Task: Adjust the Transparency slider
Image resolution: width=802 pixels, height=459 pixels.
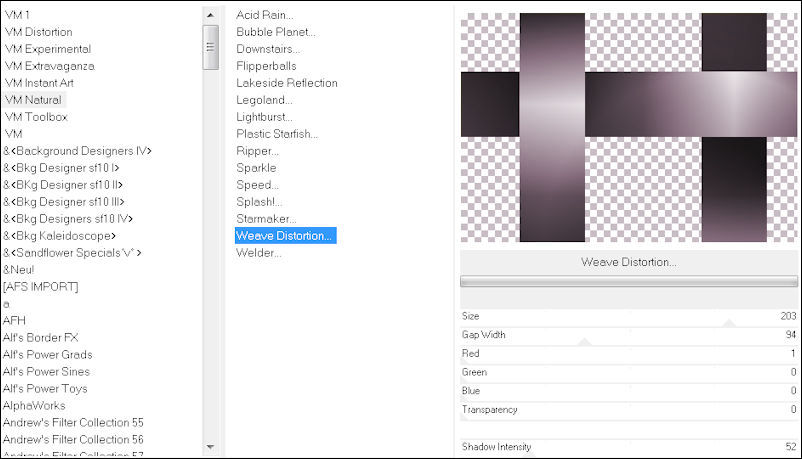Action: click(x=629, y=410)
